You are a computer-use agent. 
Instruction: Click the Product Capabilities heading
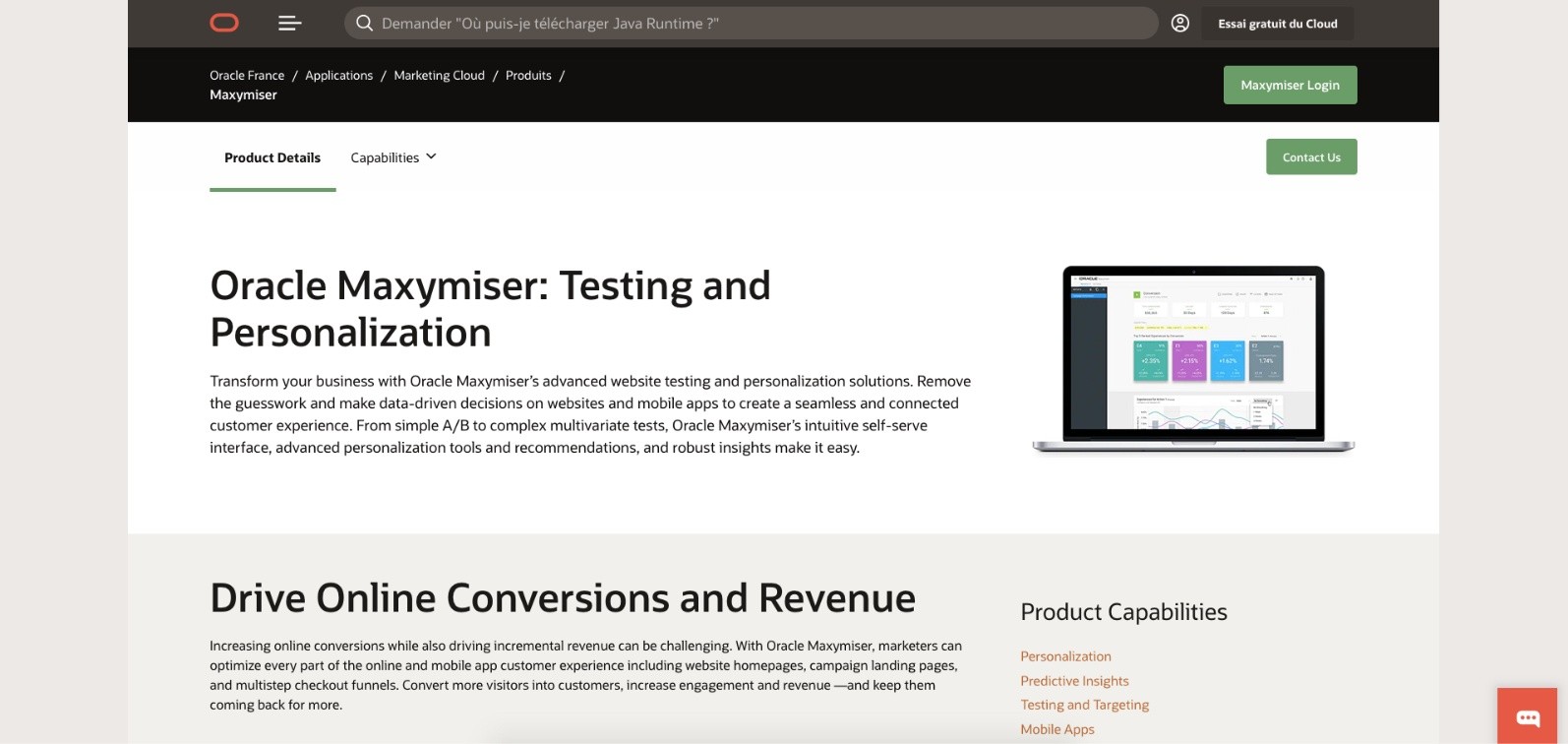coord(1123,612)
